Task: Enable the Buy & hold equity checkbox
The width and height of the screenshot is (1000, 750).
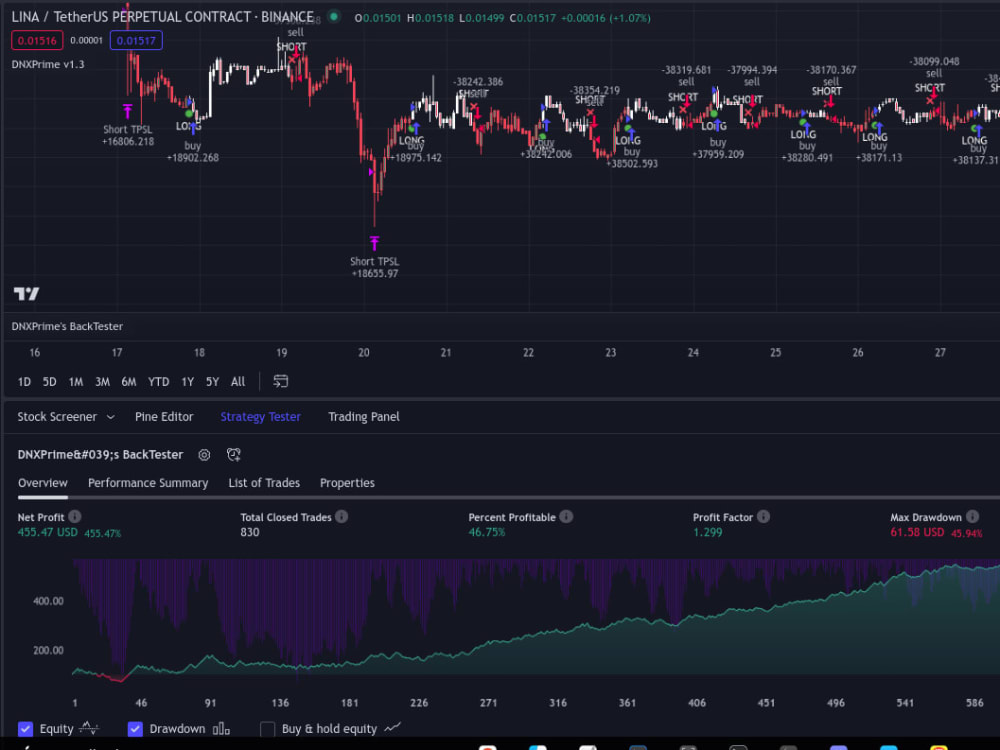Action: (268, 728)
